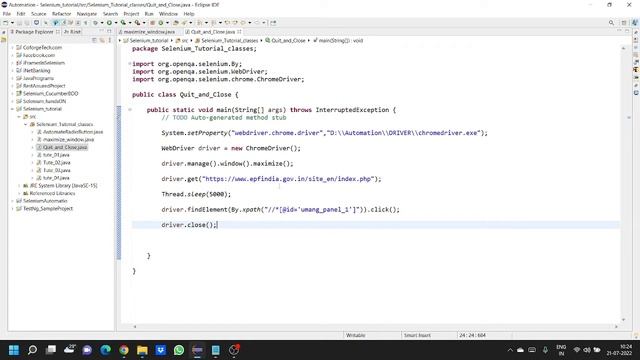The width and height of the screenshot is (640, 360).
Task: Click the green Run button in toolbar
Action: [x=109, y=23]
